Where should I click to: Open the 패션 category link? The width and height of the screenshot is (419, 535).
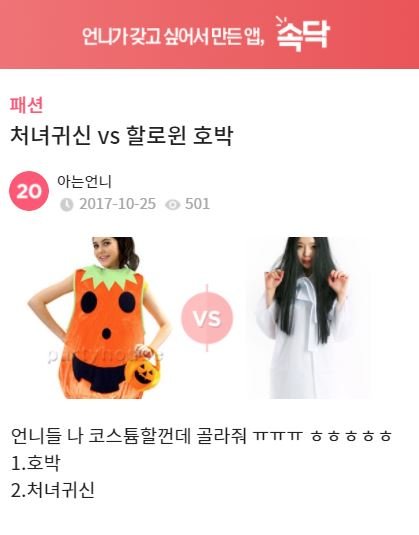(26, 105)
